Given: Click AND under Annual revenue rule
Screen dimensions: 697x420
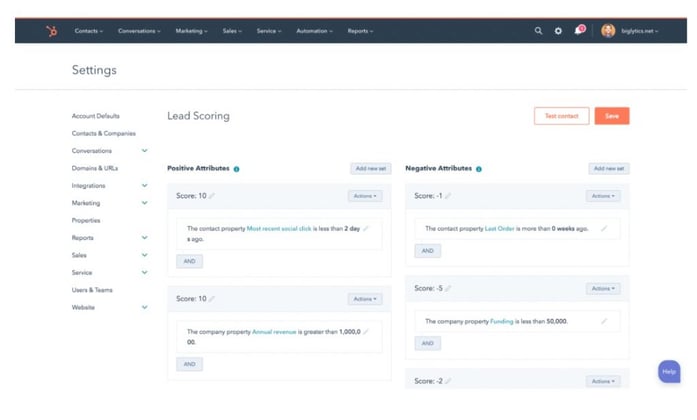Looking at the screenshot, I should pyautogui.click(x=189, y=364).
